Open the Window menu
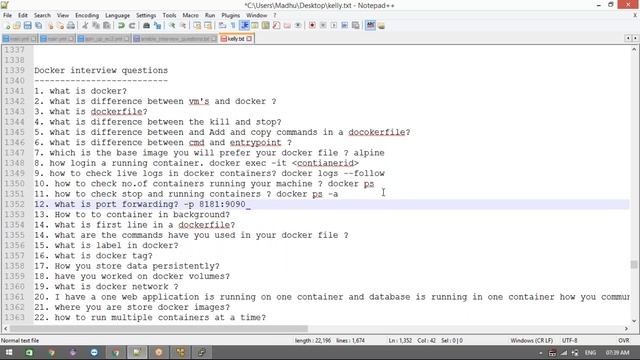 [257, 16]
